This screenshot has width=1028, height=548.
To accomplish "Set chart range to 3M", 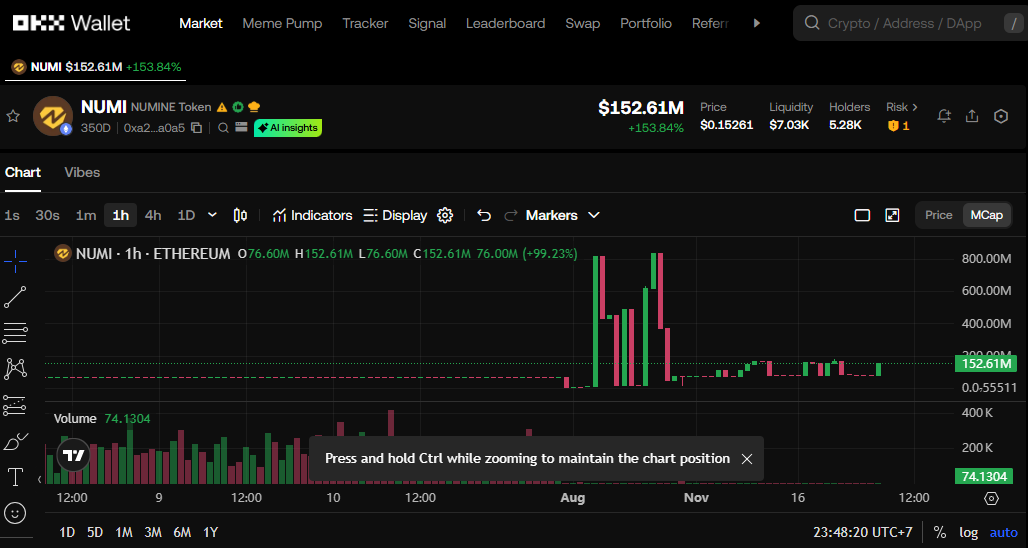I will click(x=153, y=532).
